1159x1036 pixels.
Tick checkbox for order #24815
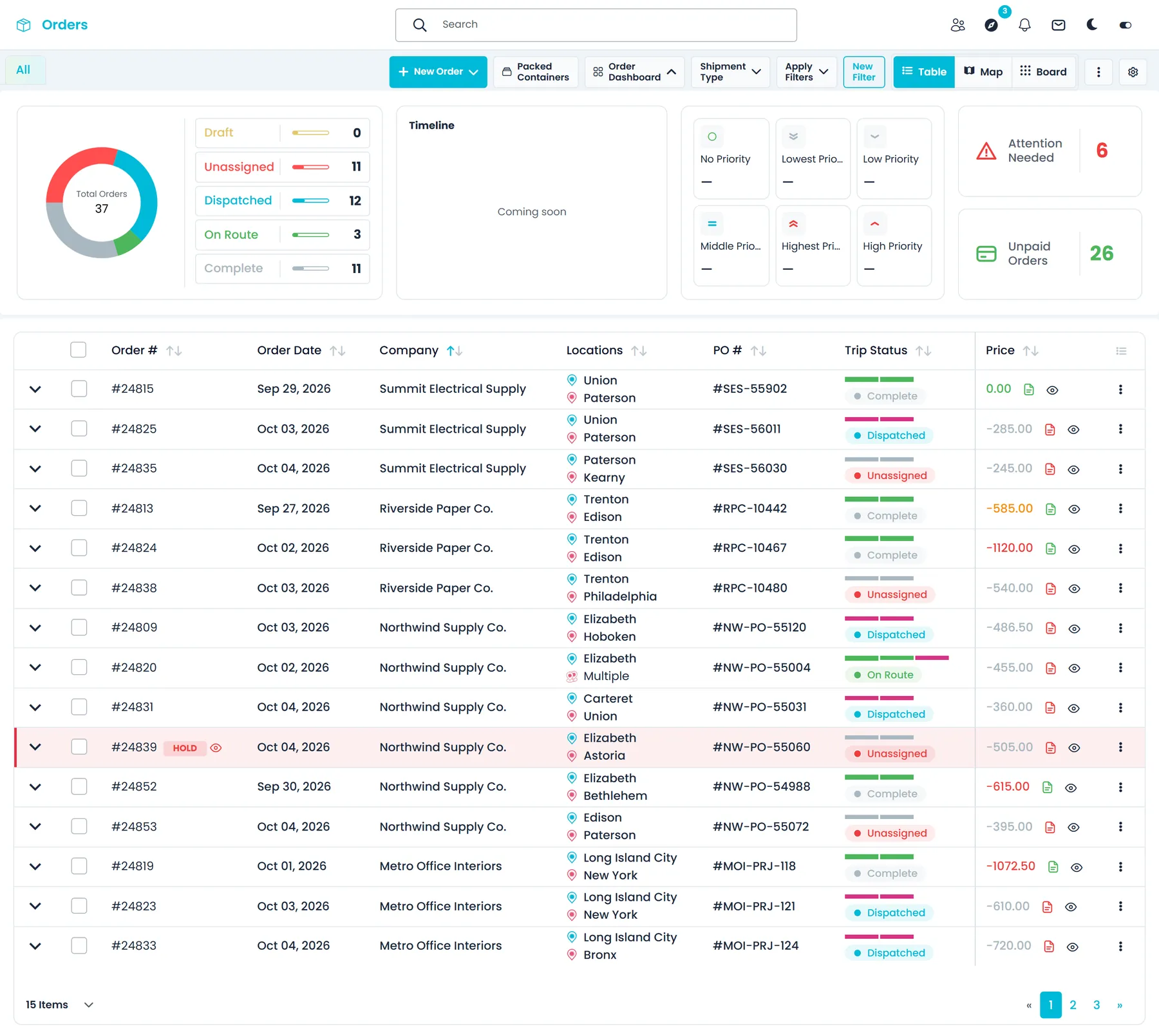[x=79, y=389]
